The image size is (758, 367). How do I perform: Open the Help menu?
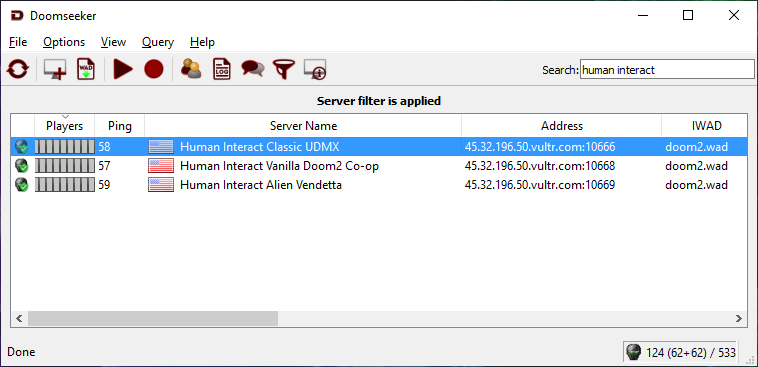pos(202,42)
